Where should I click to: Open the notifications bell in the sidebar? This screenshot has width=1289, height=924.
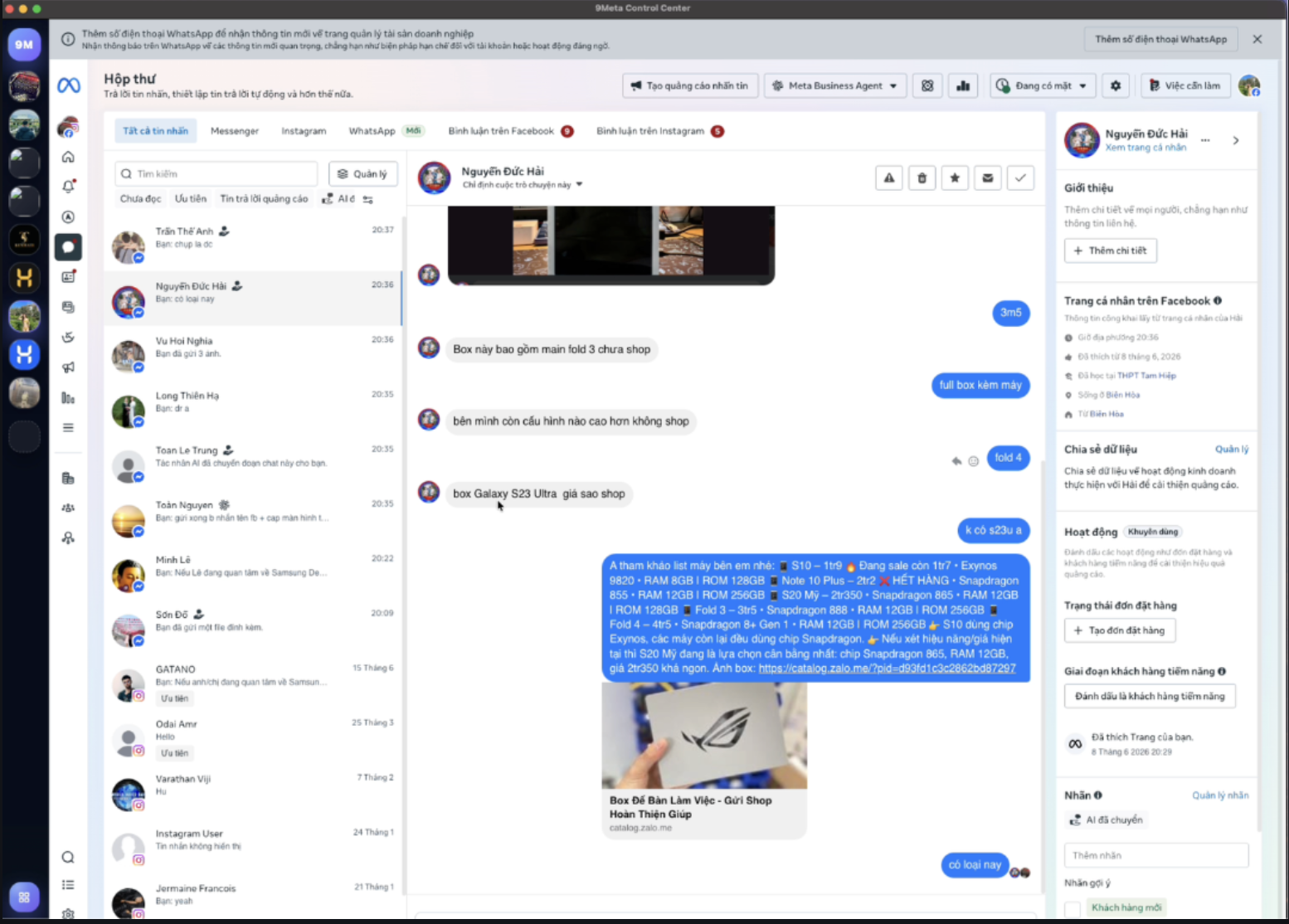click(x=68, y=187)
